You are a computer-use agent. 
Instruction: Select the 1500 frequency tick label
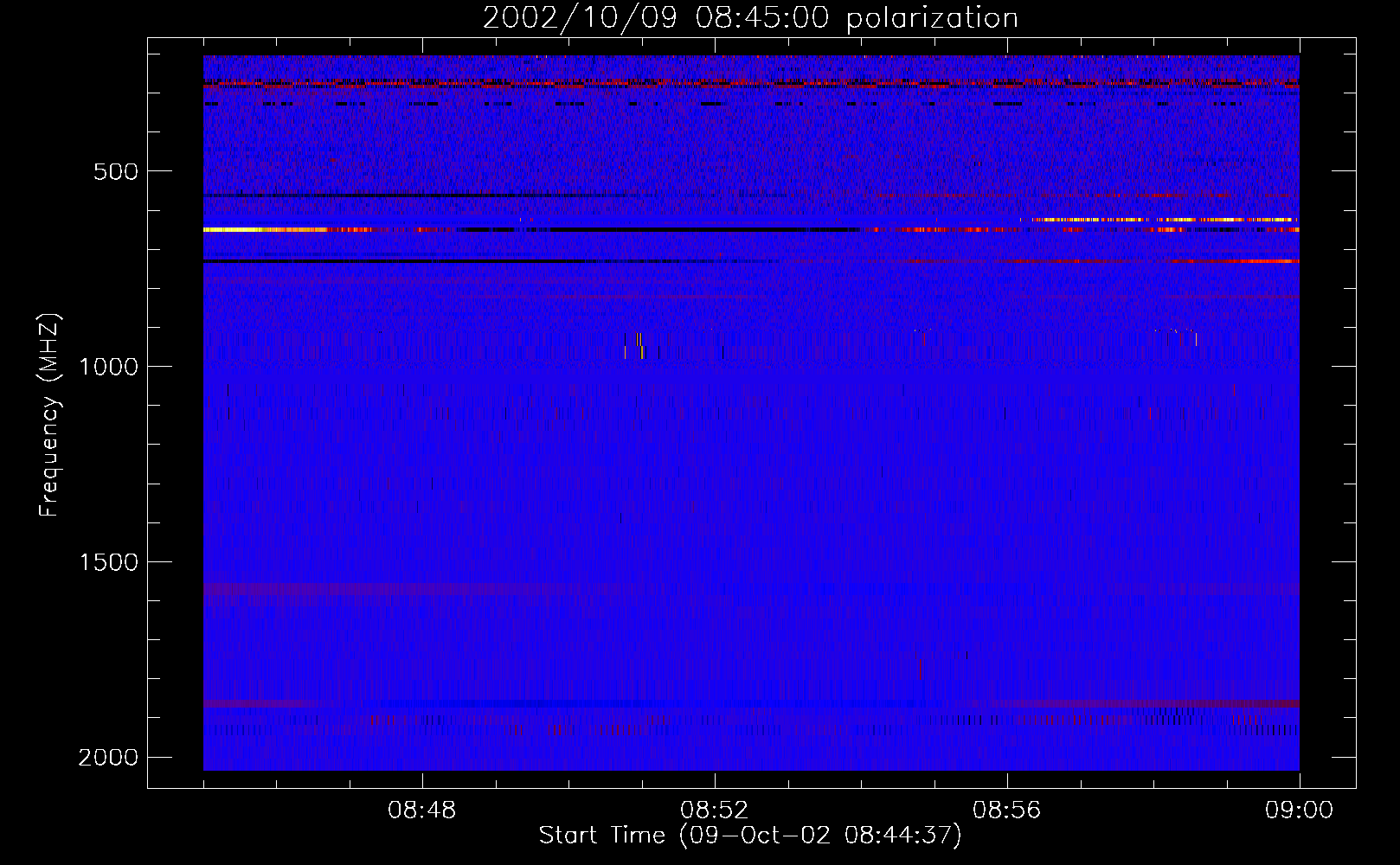[108, 562]
